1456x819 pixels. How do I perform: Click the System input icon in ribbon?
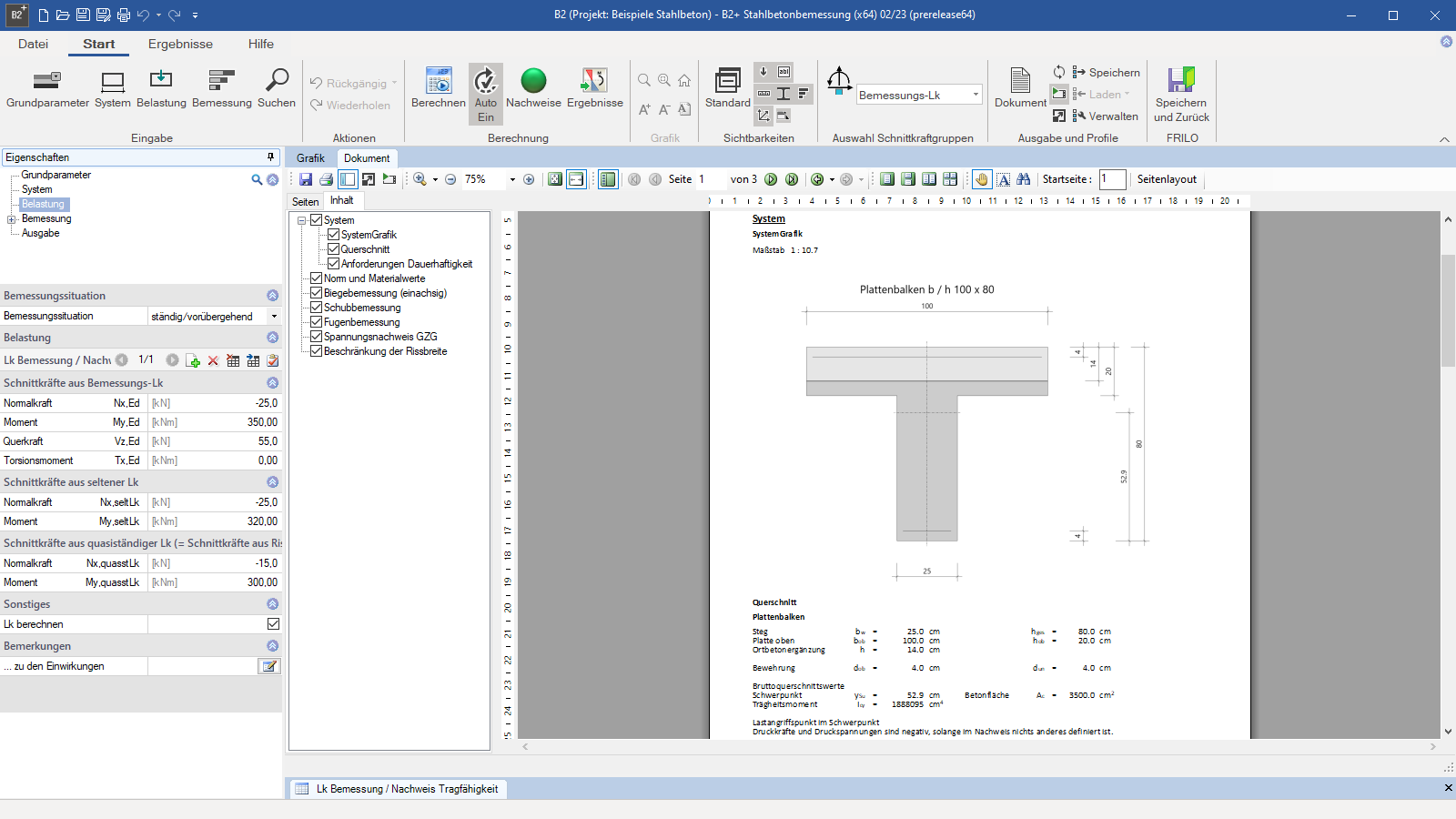pos(113,89)
